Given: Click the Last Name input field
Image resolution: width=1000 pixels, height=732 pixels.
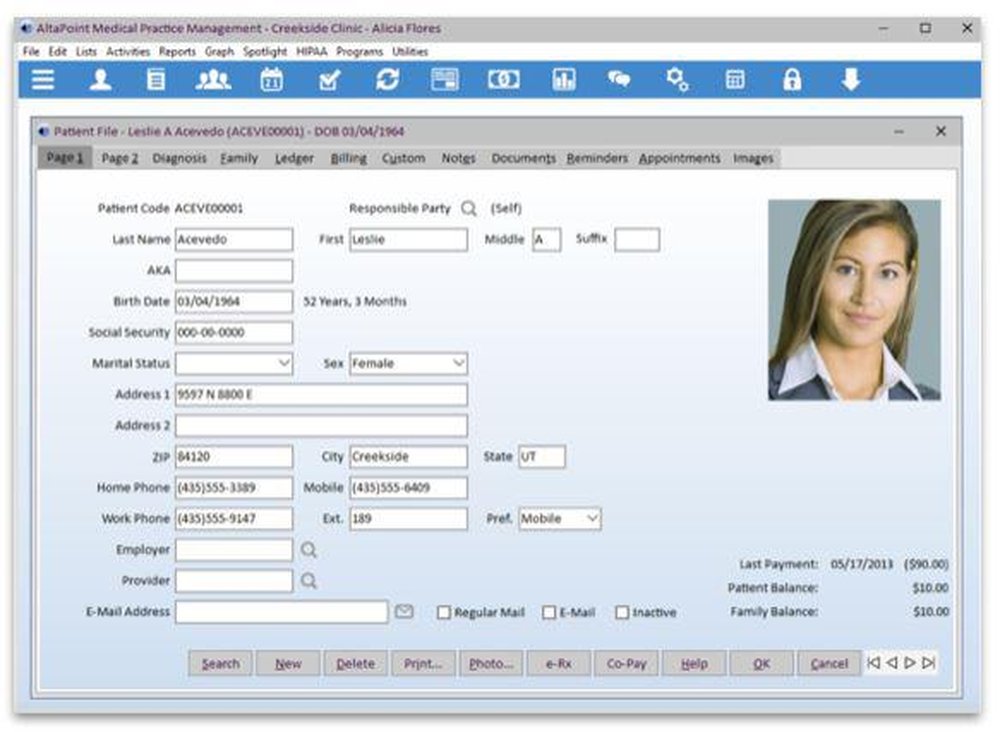Looking at the screenshot, I should [234, 240].
